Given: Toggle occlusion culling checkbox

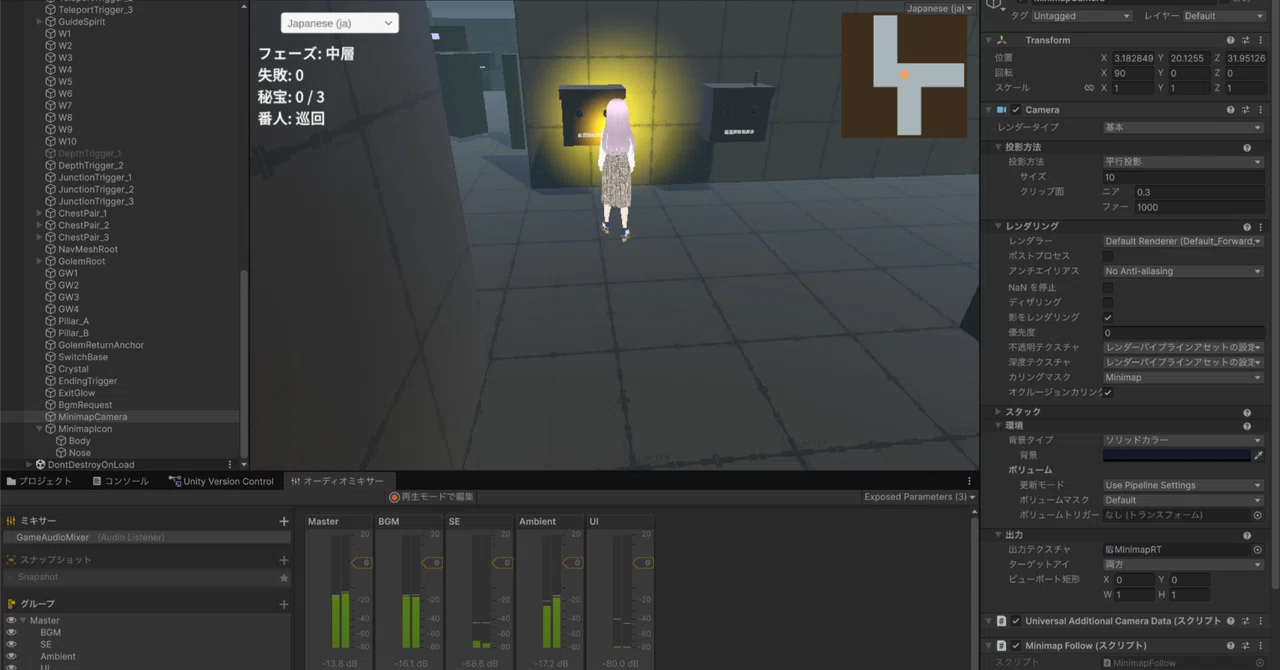Looking at the screenshot, I should [x=1108, y=392].
